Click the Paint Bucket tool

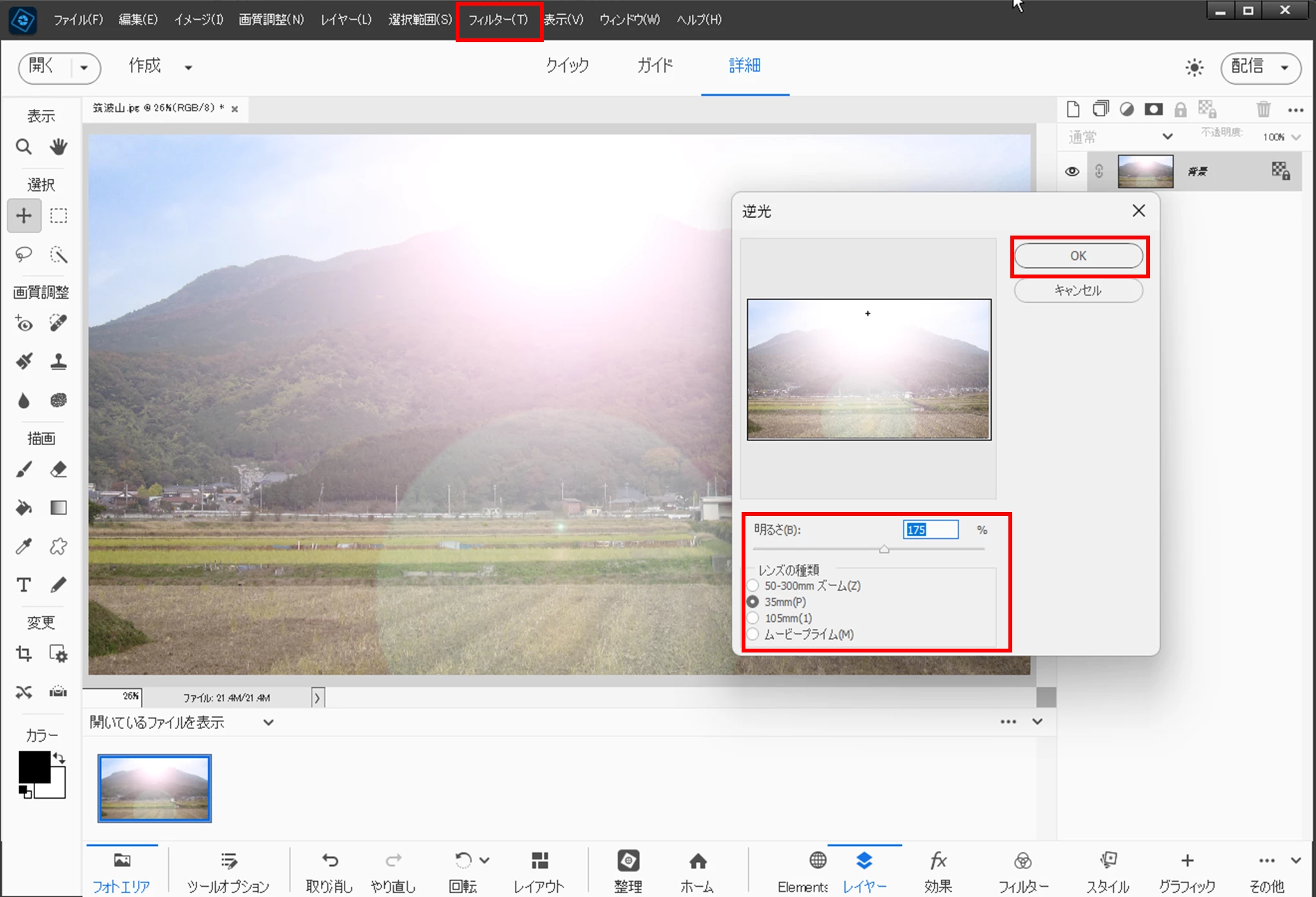pyautogui.click(x=24, y=508)
